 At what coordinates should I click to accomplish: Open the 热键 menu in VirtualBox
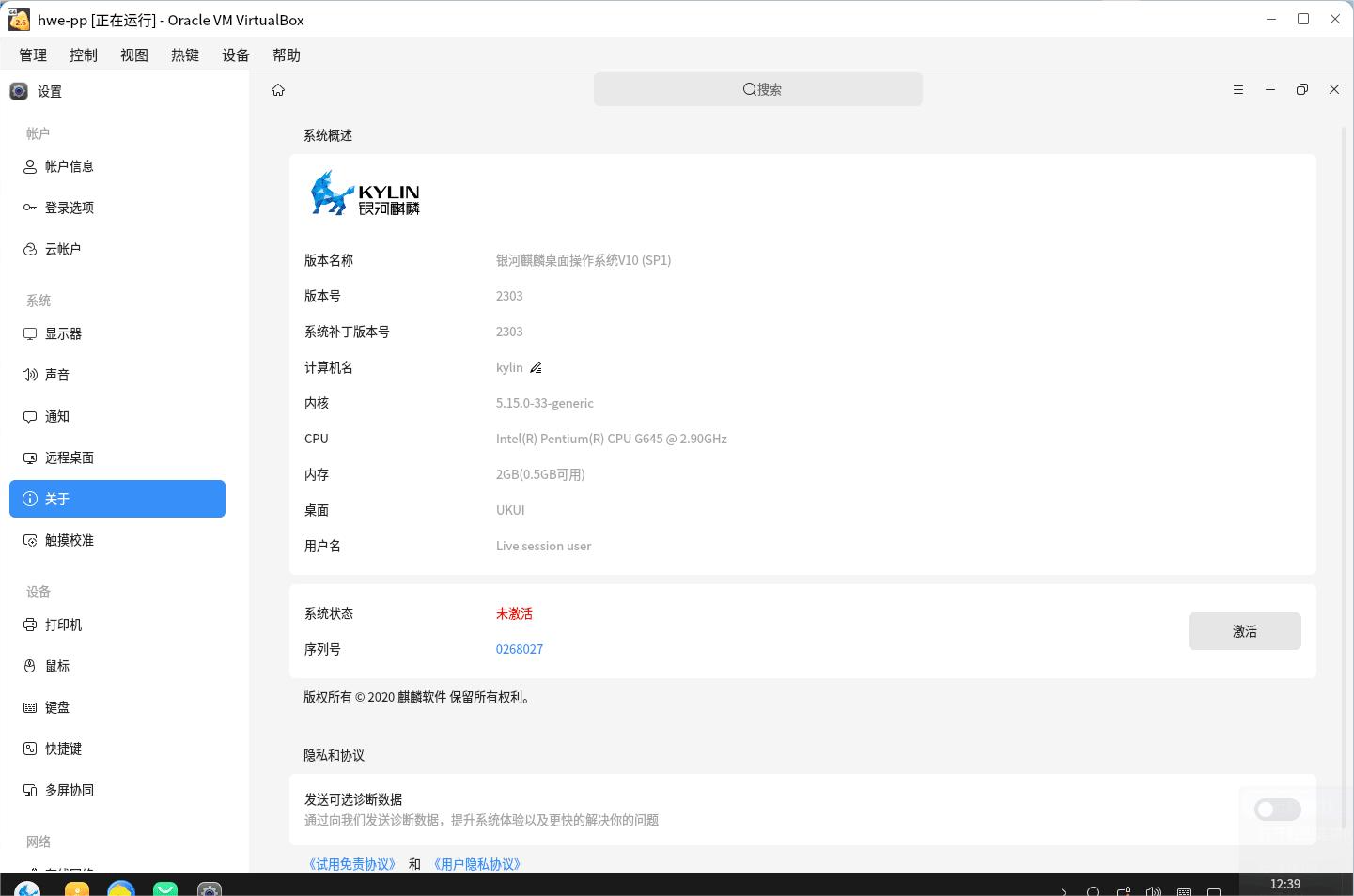tap(185, 55)
